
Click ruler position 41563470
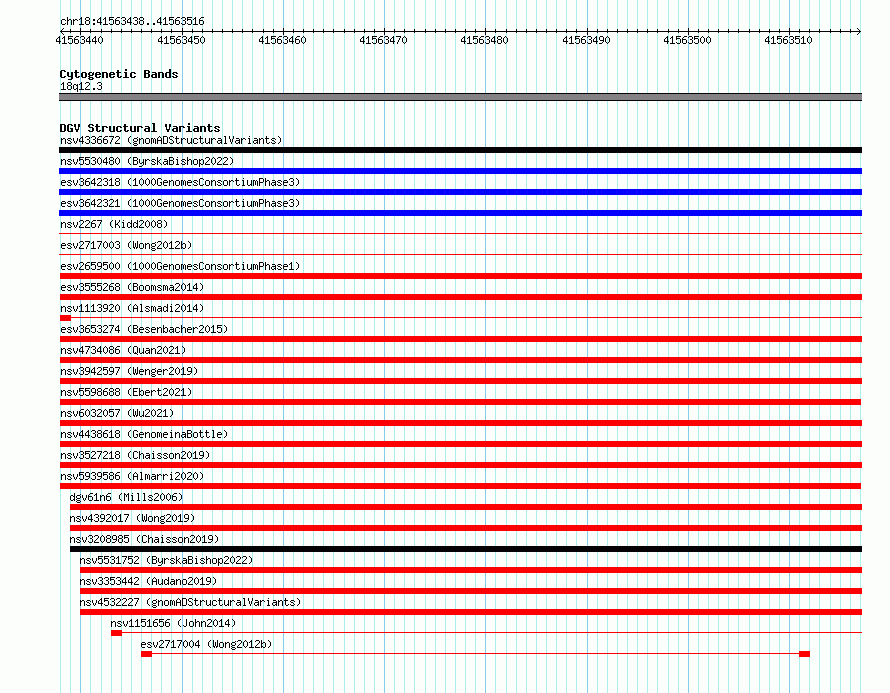(x=383, y=40)
